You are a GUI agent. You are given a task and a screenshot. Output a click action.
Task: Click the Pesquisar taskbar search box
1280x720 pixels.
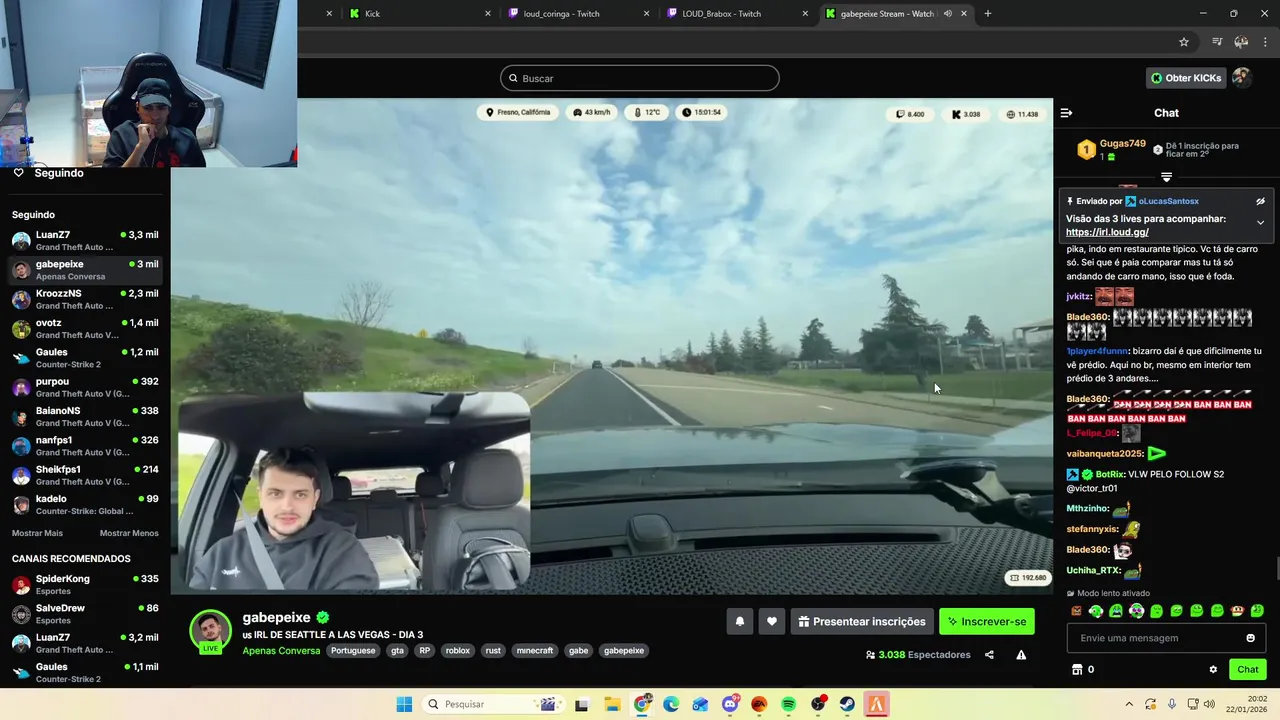(493, 704)
